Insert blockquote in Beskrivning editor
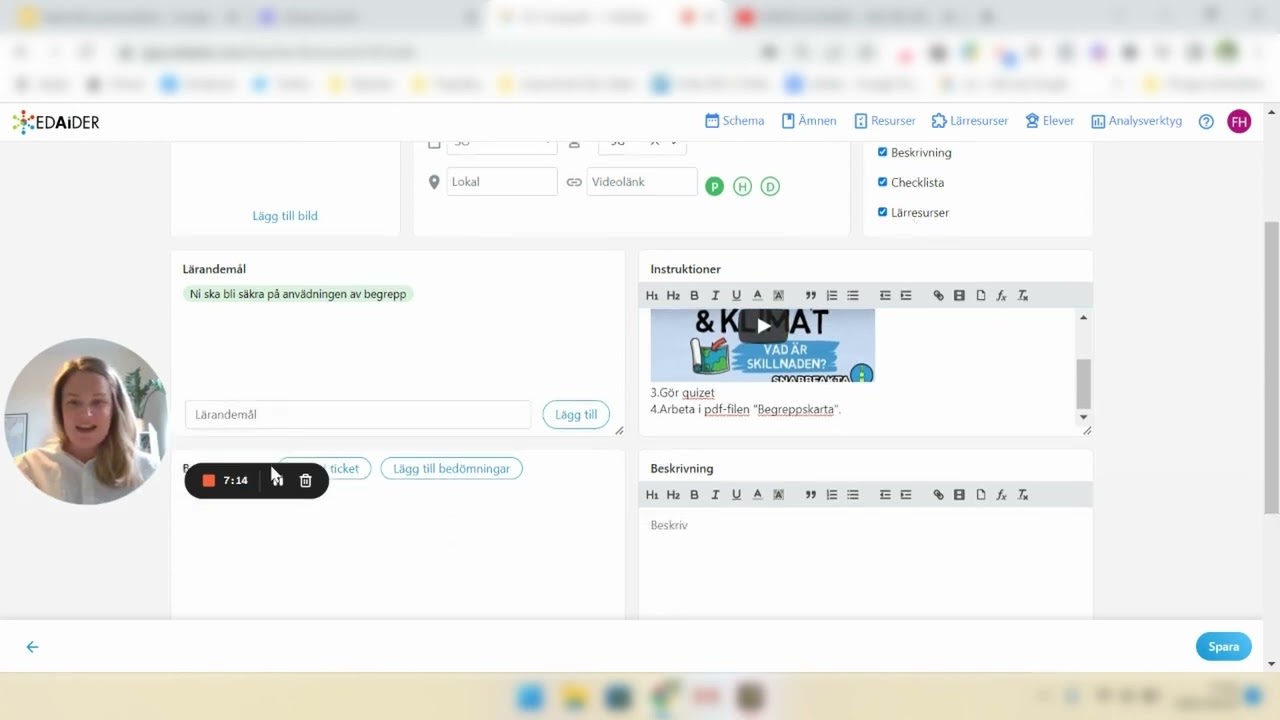 [810, 495]
